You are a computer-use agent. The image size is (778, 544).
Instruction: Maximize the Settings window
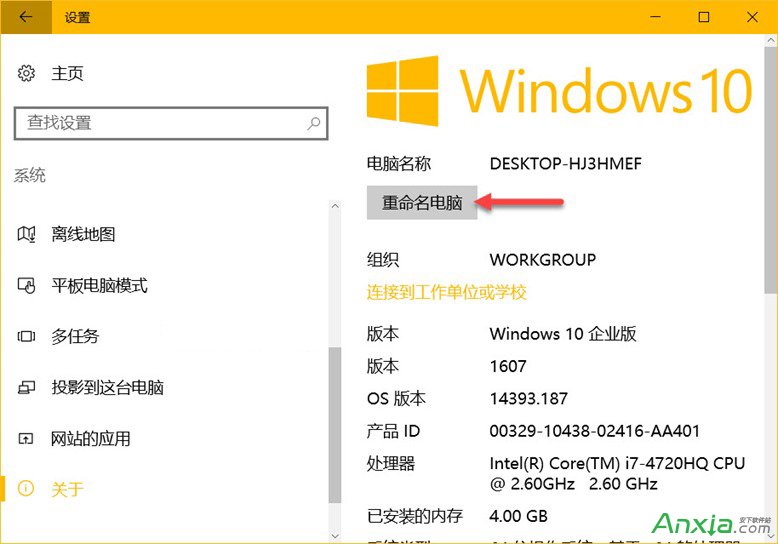pos(704,17)
